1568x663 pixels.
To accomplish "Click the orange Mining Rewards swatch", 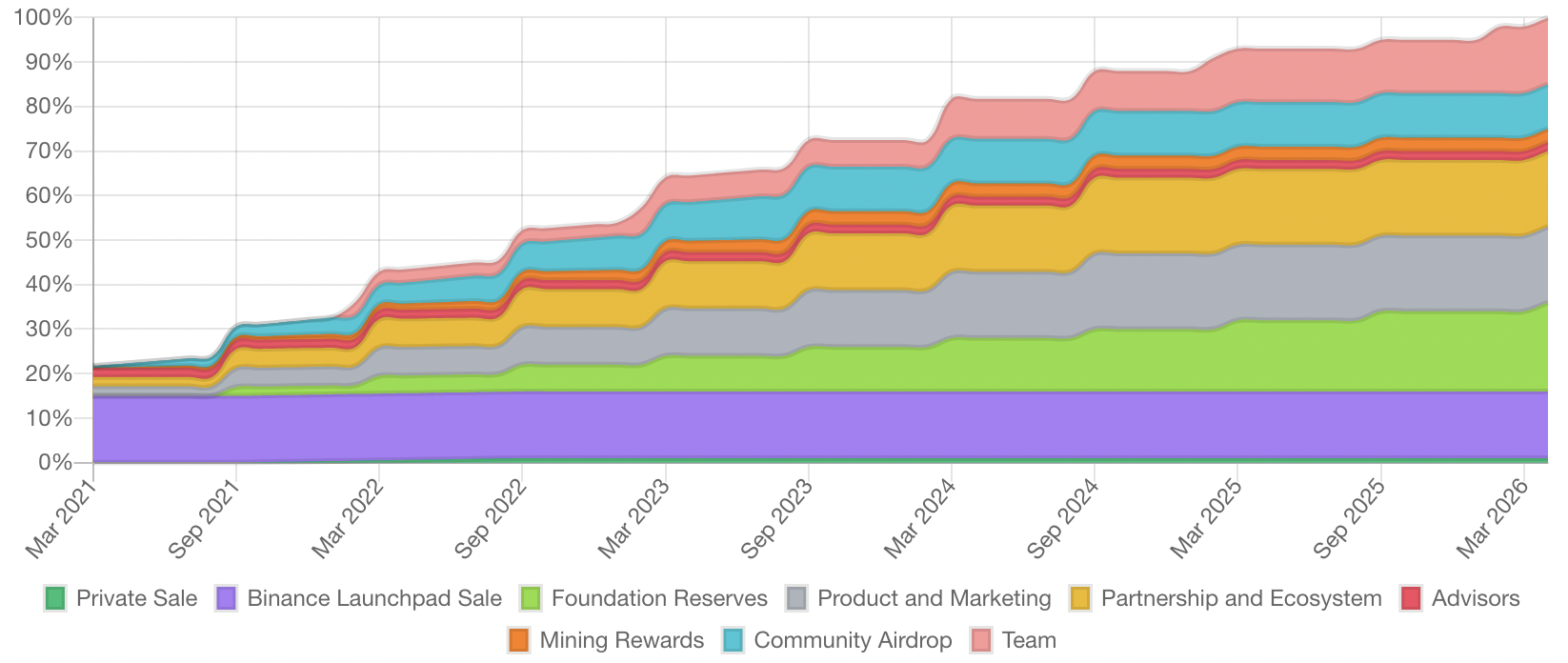I will [519, 640].
